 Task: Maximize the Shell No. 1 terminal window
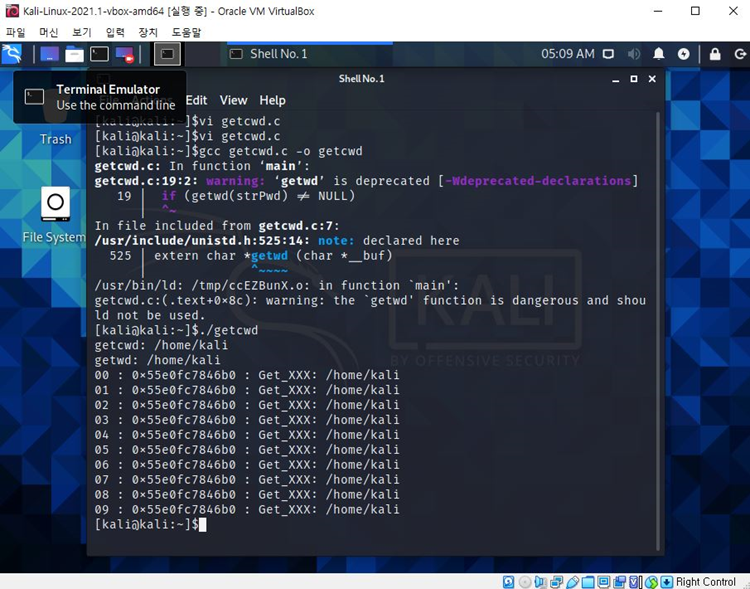pos(634,79)
